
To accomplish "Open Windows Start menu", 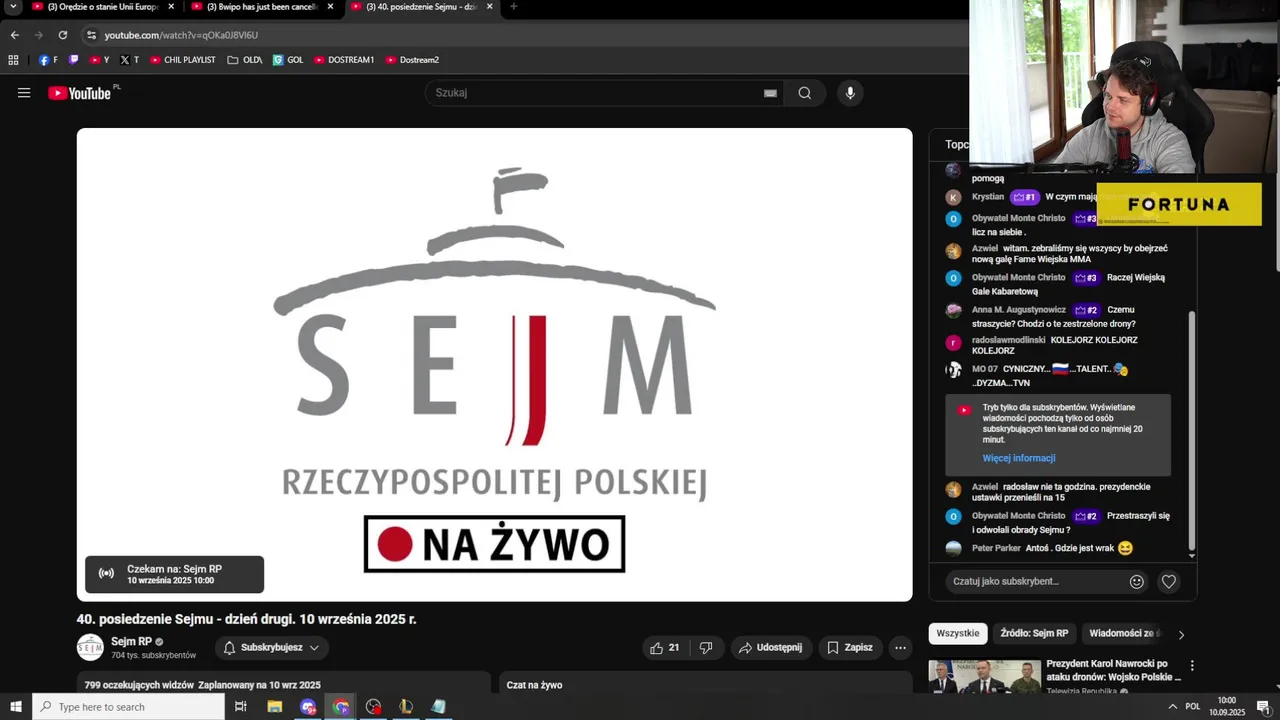I will coord(15,707).
